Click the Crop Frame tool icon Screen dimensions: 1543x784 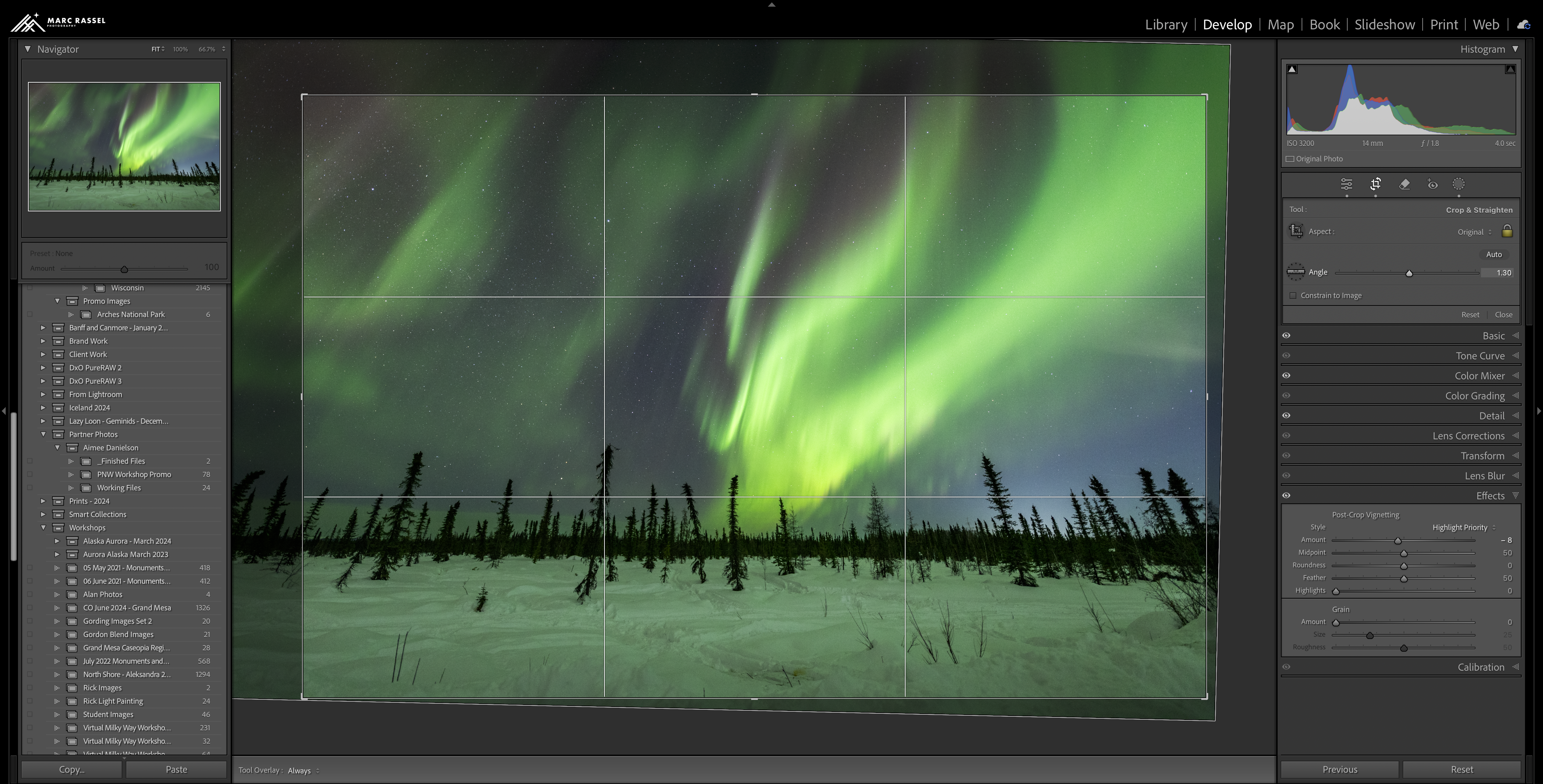pos(1296,231)
